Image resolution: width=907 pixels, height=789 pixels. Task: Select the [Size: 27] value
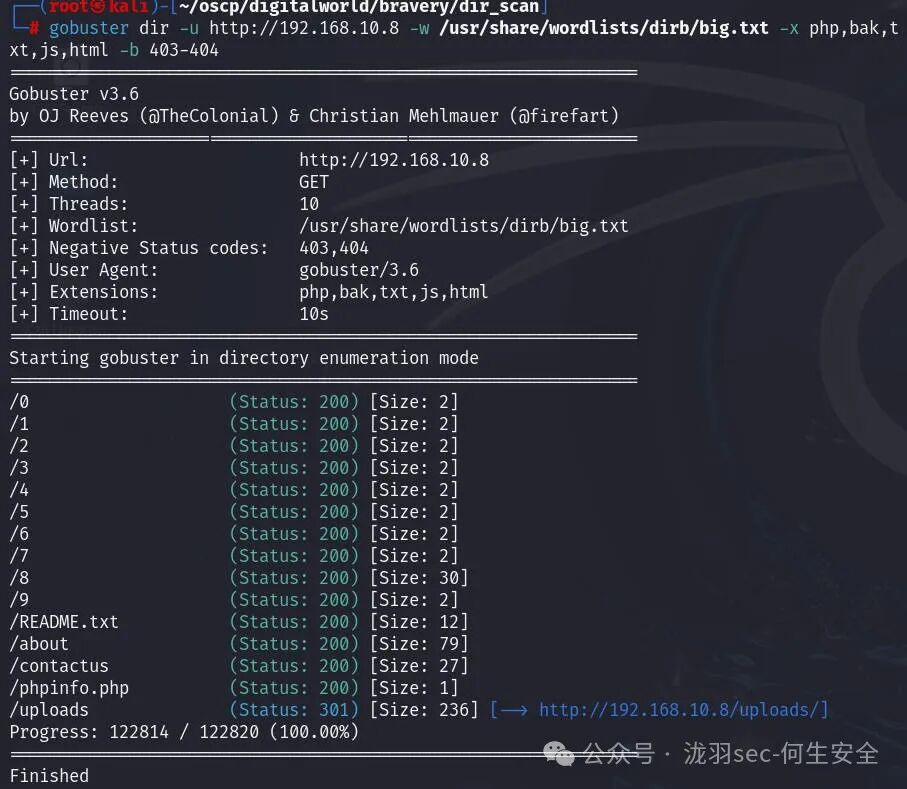coord(419,666)
